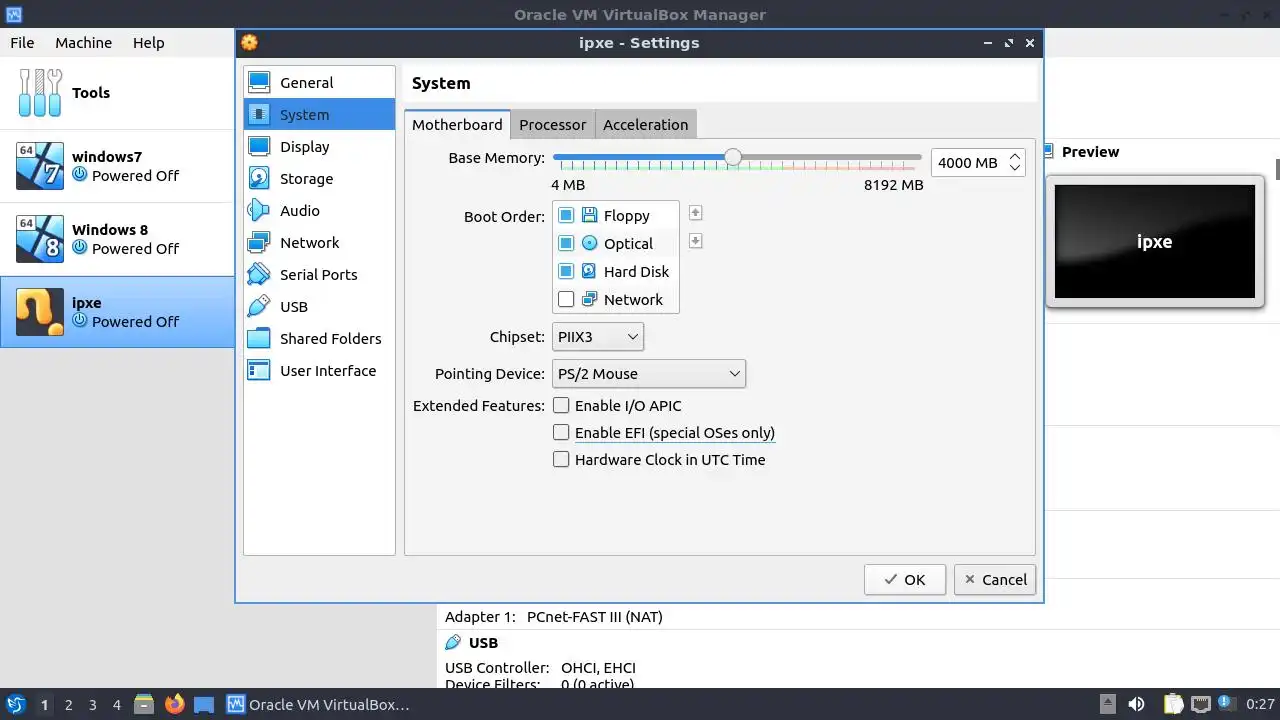The height and width of the screenshot is (720, 1280).
Task: Click the Adapter 1 PCnet-FAST III text
Action: [x=553, y=617]
